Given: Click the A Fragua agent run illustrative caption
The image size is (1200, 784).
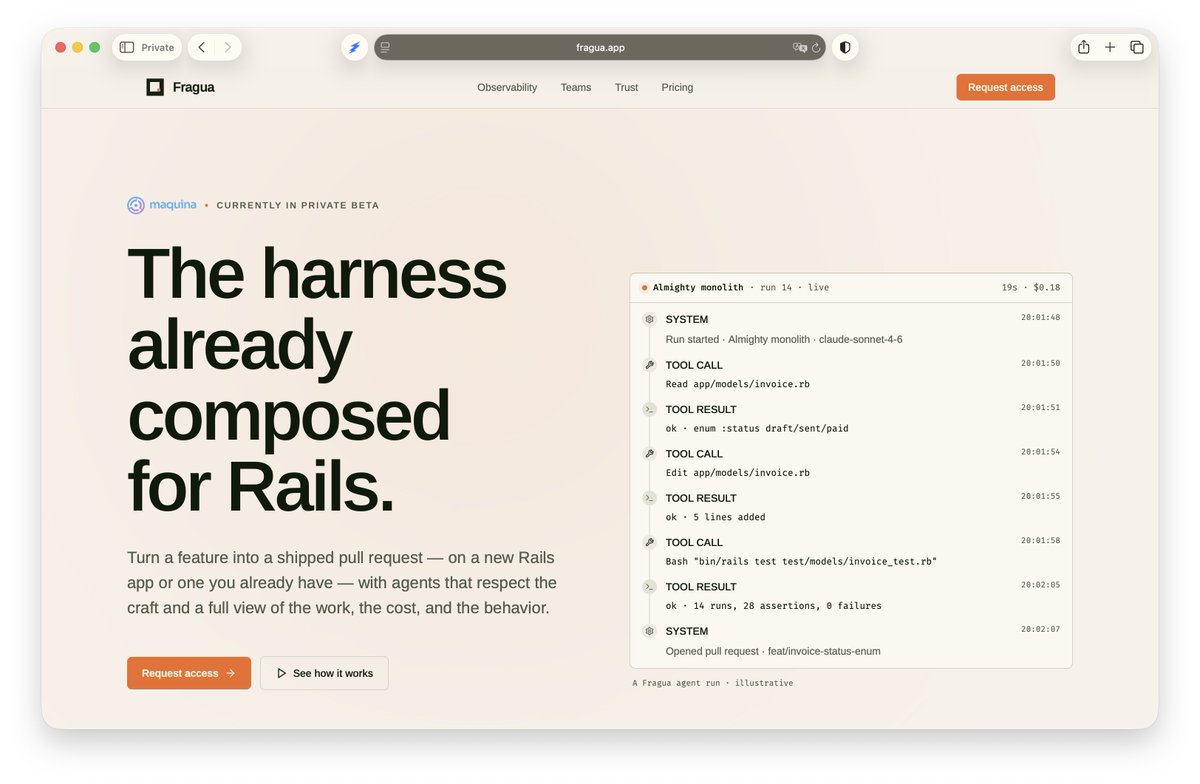Looking at the screenshot, I should pyautogui.click(x=713, y=683).
